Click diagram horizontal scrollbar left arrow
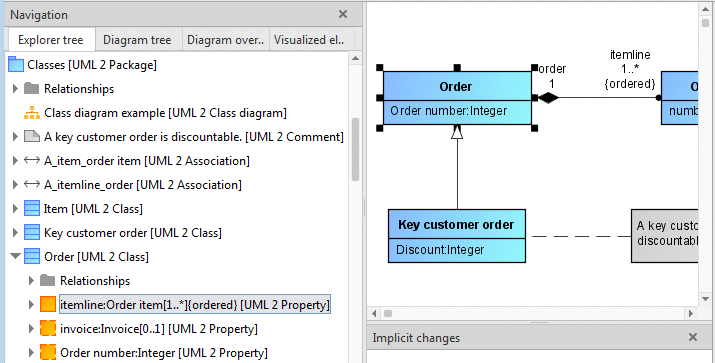 click(374, 313)
